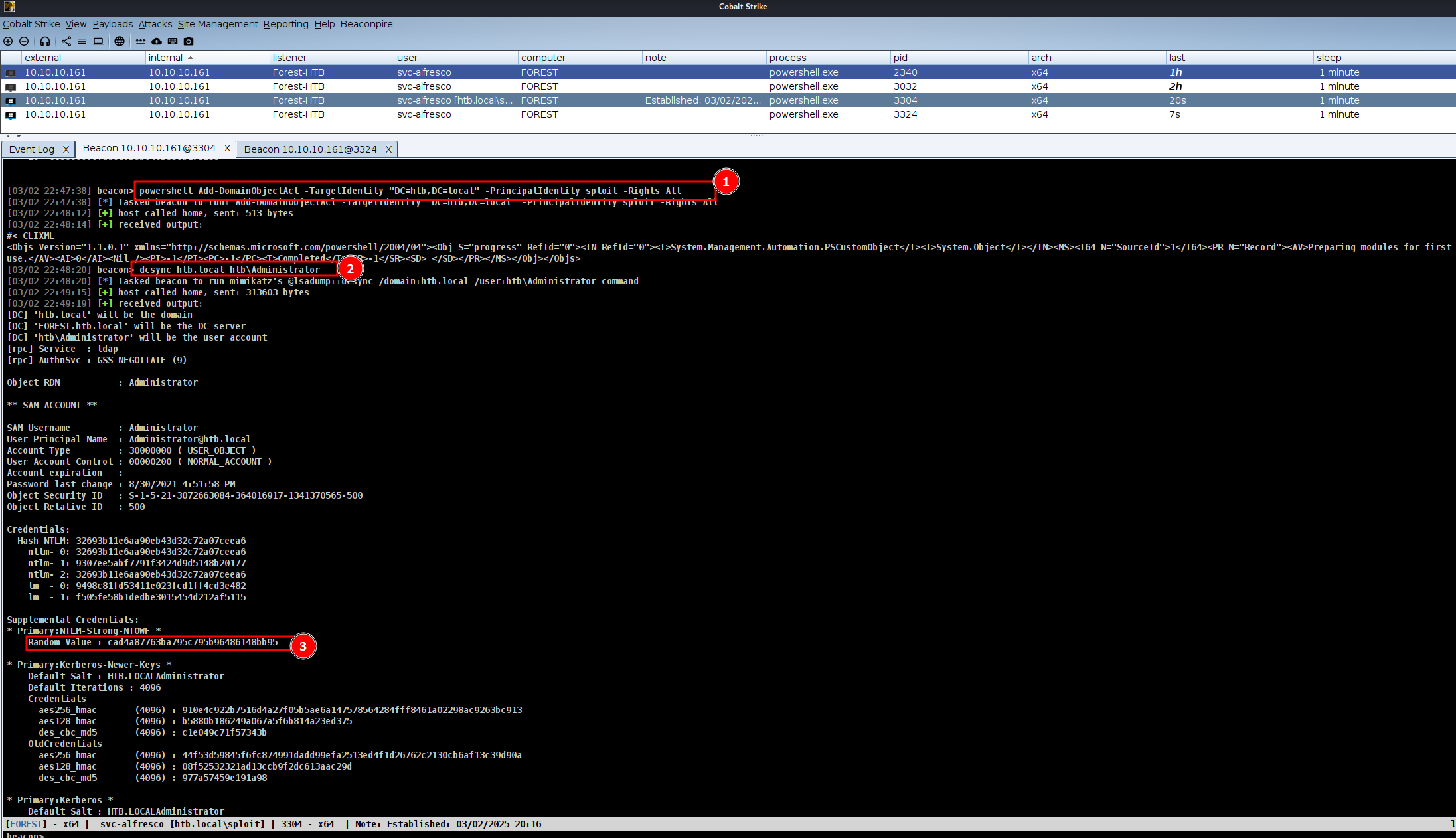Screen dimensions: 1456x838
Task: Sort sessions by the internal column header
Action: click(166, 58)
